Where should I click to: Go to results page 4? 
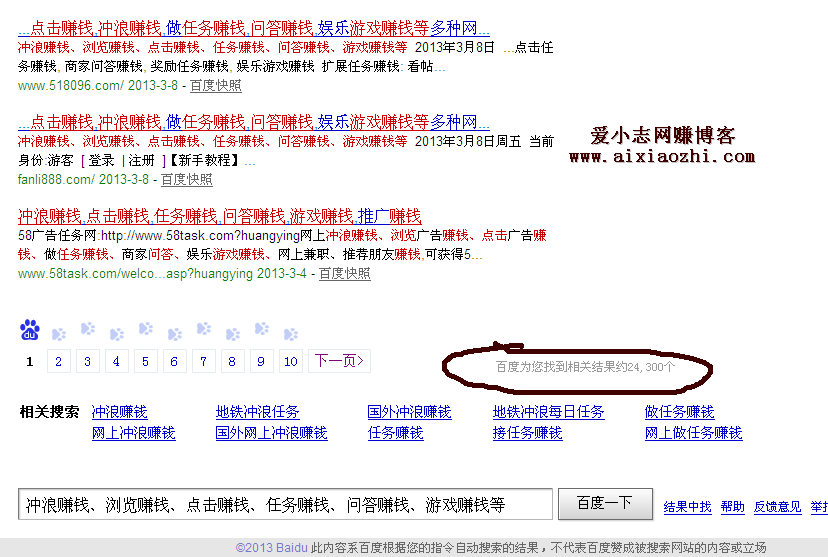pyautogui.click(x=117, y=362)
